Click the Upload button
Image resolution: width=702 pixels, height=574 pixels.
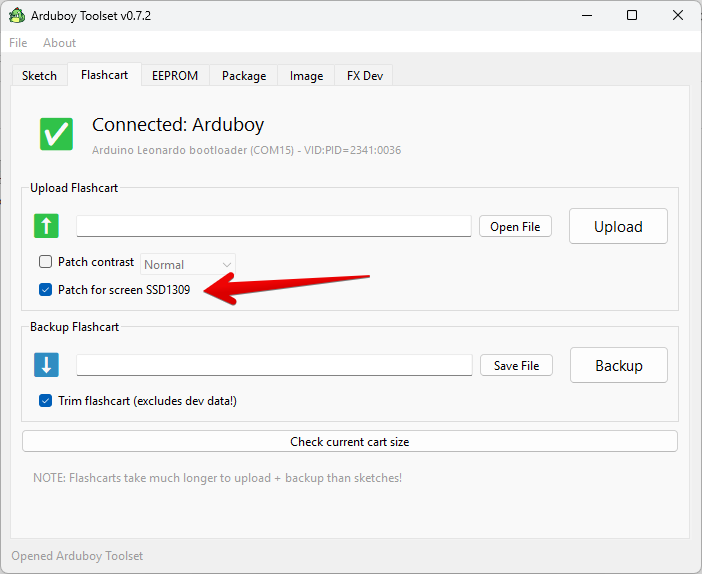(x=618, y=227)
